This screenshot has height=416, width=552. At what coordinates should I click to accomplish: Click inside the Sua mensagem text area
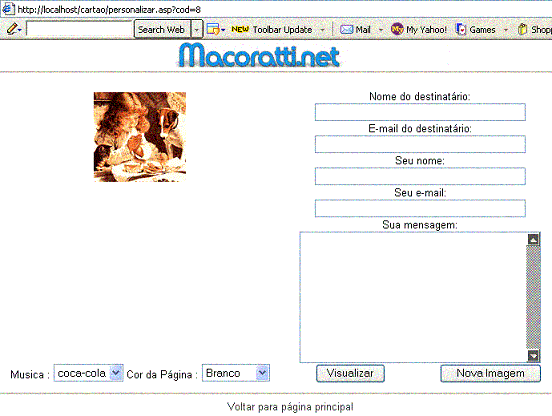tap(413, 297)
